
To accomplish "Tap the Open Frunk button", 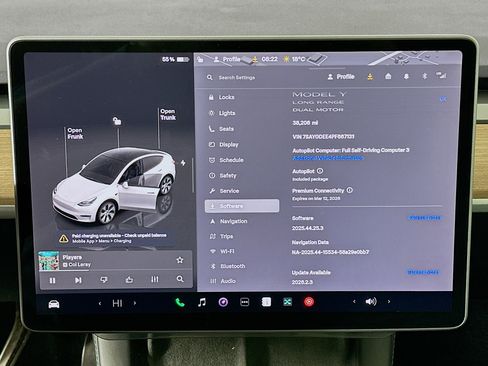I will click(x=75, y=133).
